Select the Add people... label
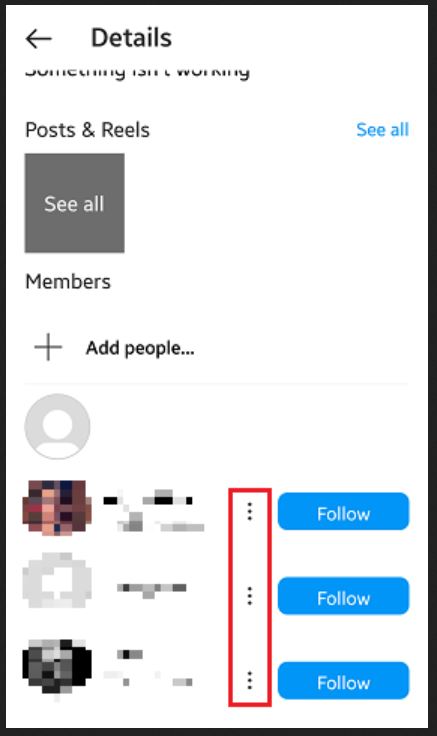437x736 pixels. [140, 348]
